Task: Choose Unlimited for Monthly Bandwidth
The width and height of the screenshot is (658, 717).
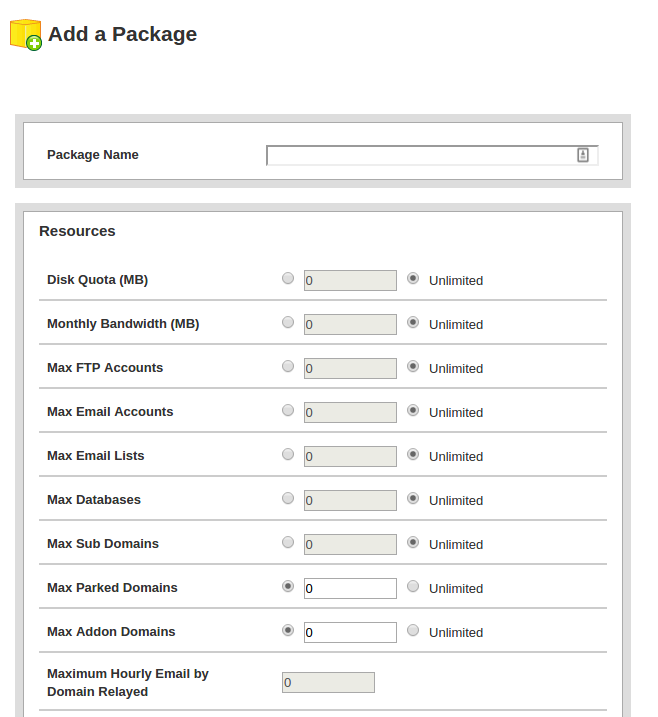Action: point(413,323)
